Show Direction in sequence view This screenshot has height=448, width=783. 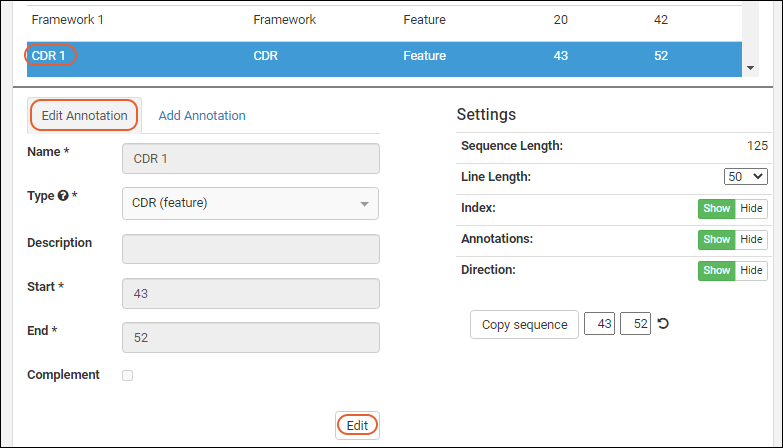[x=716, y=271]
